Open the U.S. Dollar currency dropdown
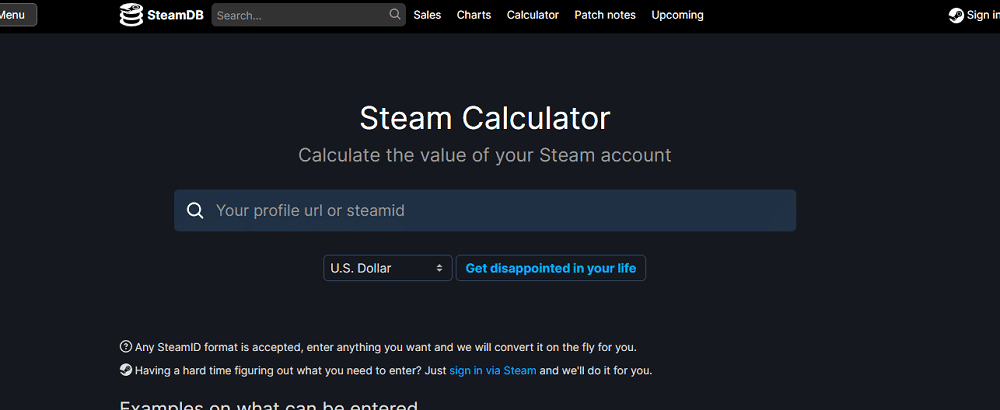Viewport: 1000px width, 410px height. [388, 268]
